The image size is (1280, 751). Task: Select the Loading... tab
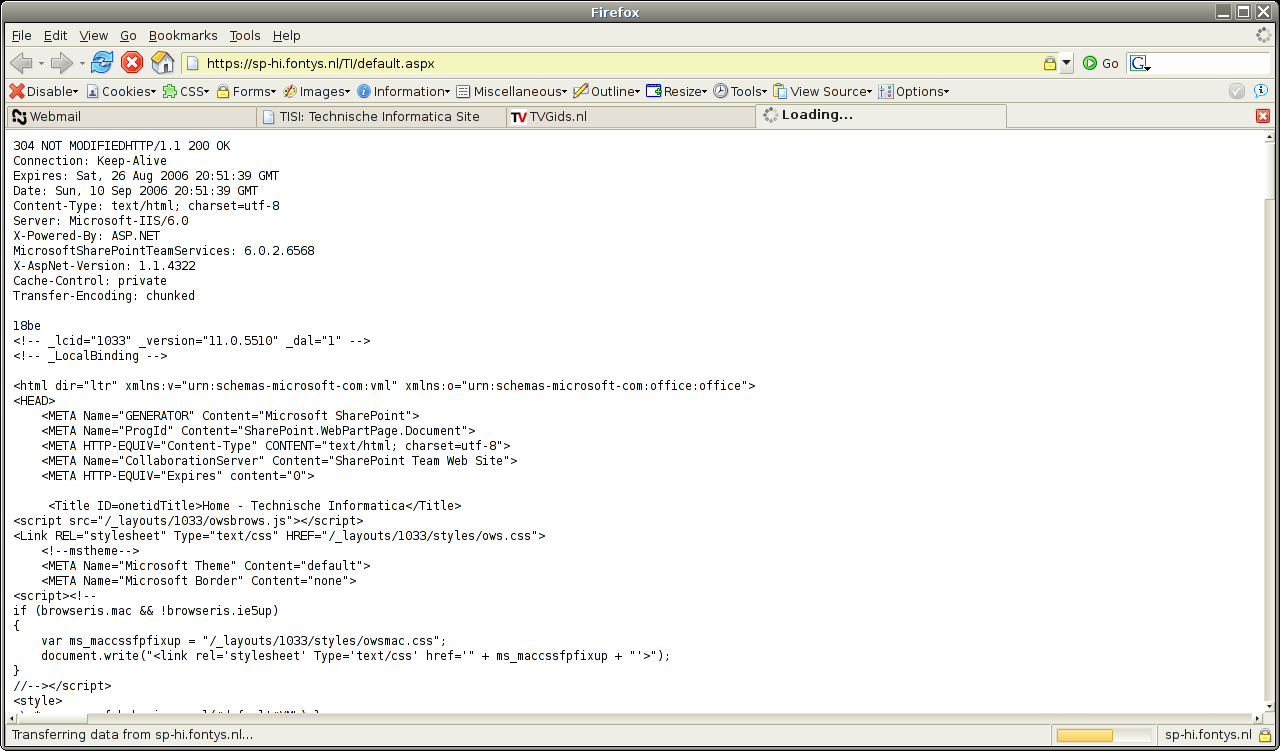881,116
